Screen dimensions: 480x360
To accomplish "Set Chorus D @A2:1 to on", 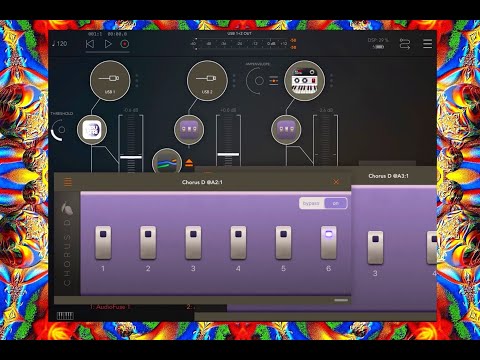I will [x=336, y=203].
